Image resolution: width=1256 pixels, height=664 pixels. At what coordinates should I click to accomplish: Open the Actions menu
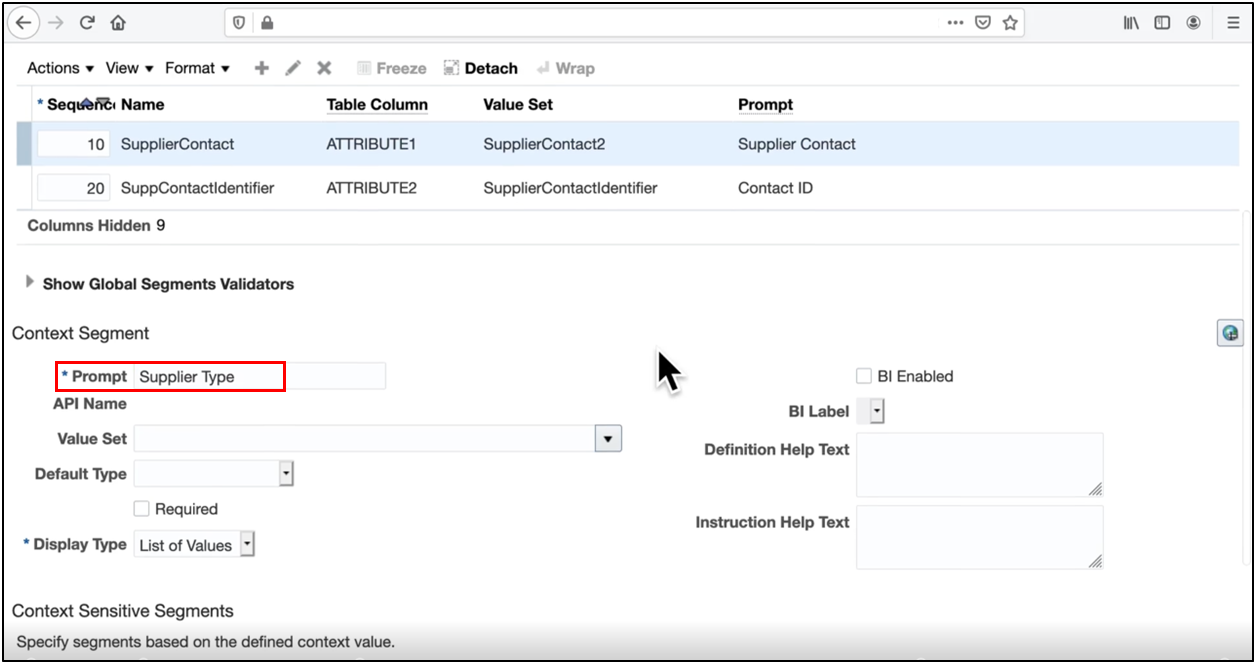point(60,68)
